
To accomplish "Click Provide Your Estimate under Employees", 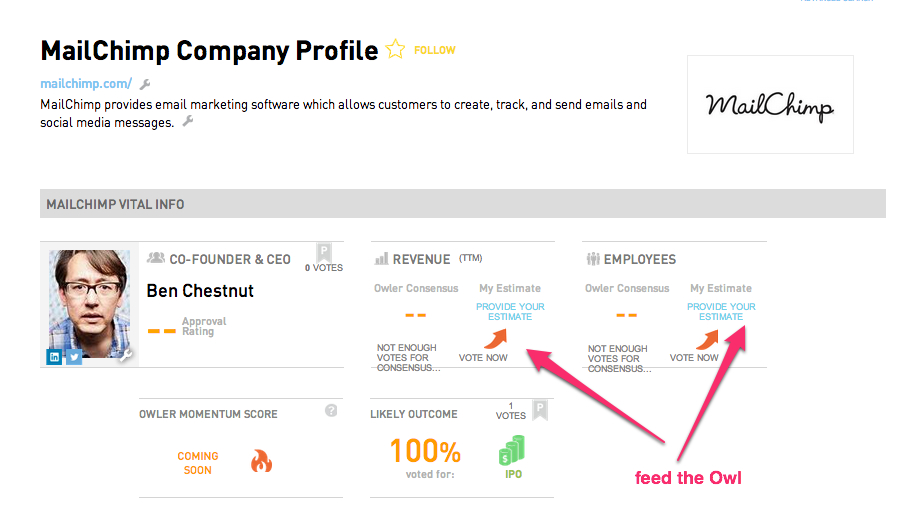I will (721, 312).
